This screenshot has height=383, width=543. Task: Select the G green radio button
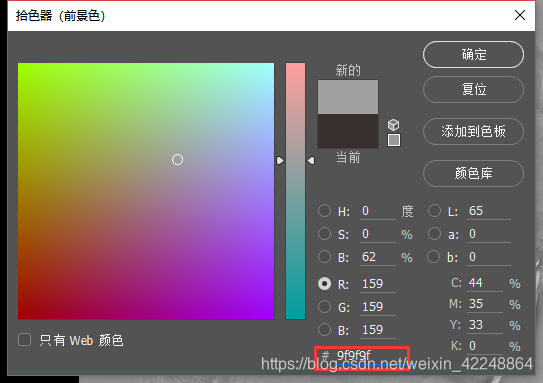[x=324, y=306]
